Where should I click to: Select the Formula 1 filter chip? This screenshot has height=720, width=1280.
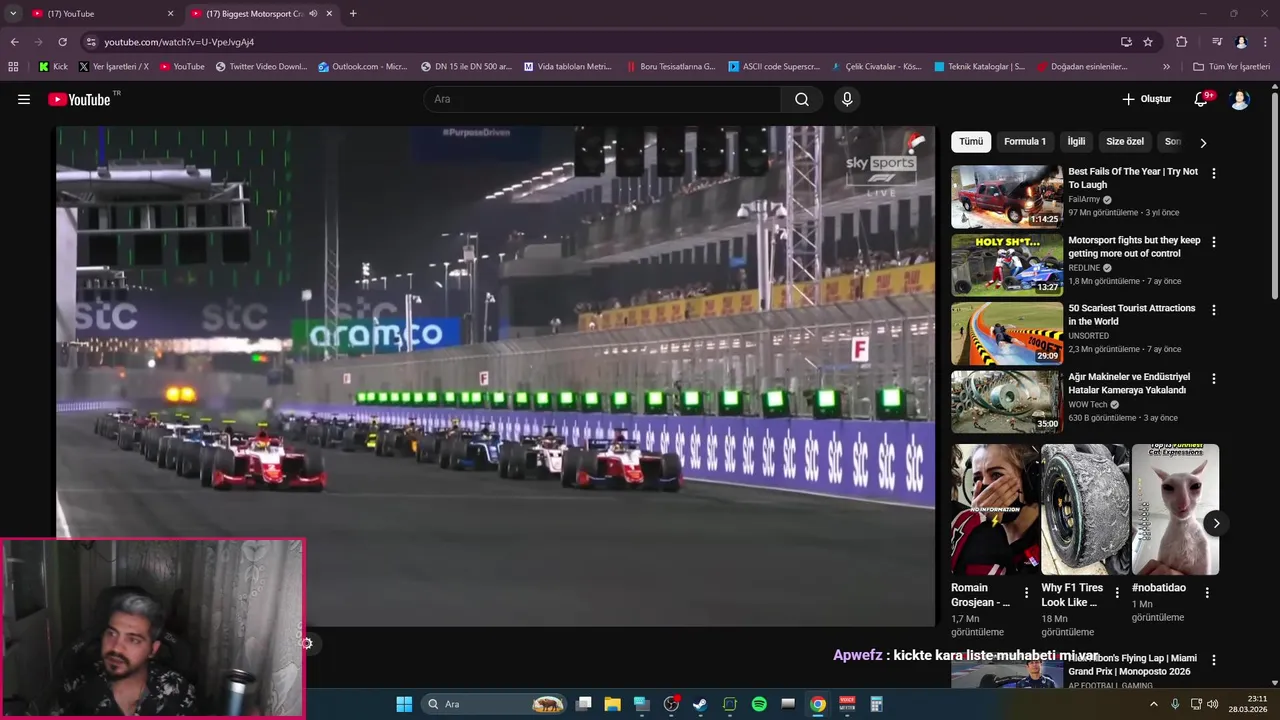coord(1025,142)
